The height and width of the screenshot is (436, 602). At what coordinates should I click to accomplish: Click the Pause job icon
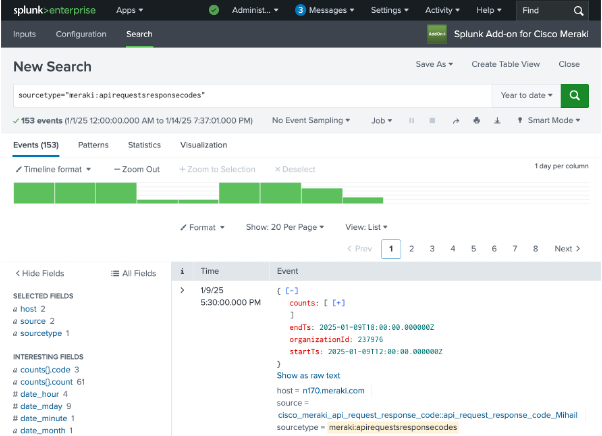pyautogui.click(x=412, y=121)
